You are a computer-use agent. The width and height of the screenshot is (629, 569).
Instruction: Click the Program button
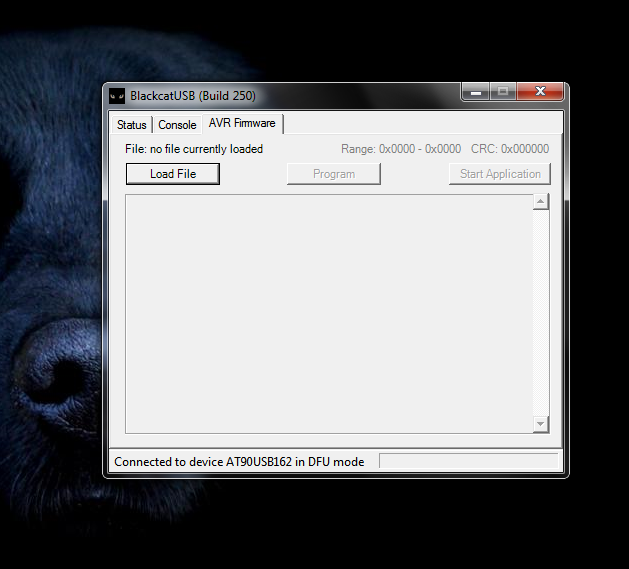(x=334, y=174)
